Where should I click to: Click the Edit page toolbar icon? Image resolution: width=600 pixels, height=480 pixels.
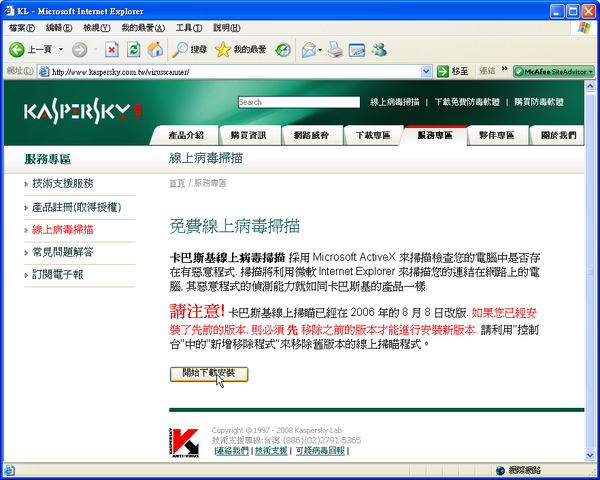click(x=357, y=50)
